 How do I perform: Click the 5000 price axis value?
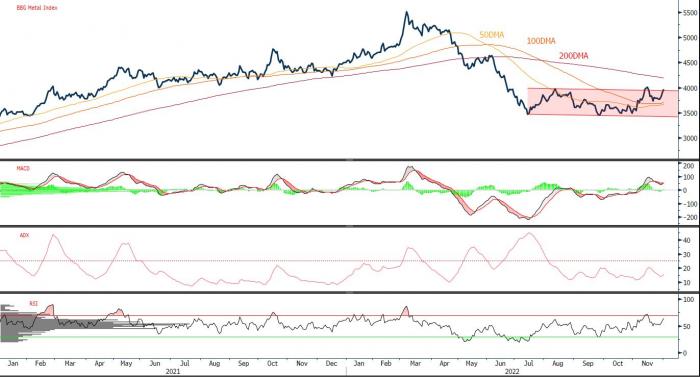pyautogui.click(x=689, y=38)
